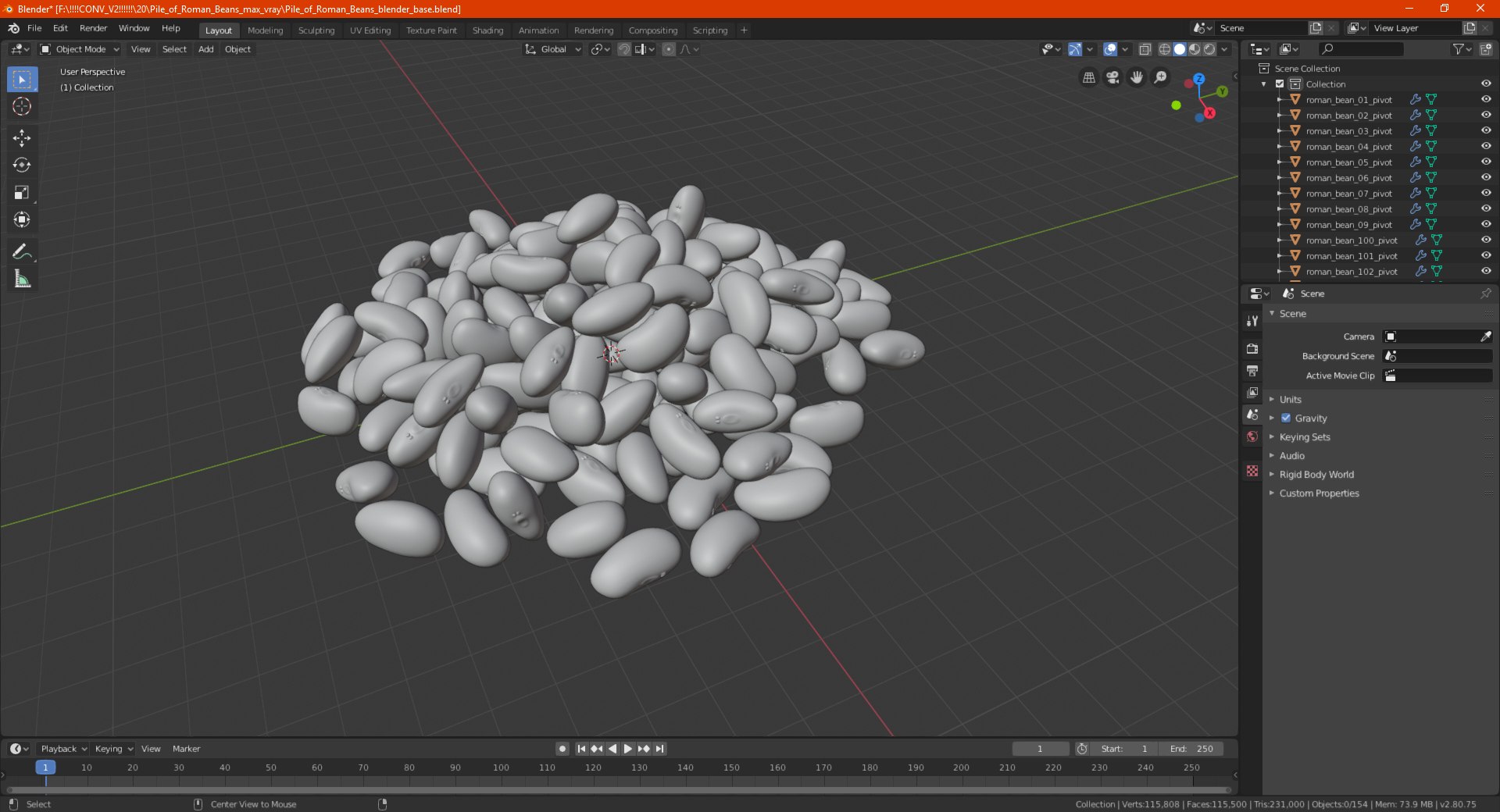Hide roman_bean_05_pivot with eye icon
Viewport: 1500px width, 812px height.
[x=1486, y=162]
